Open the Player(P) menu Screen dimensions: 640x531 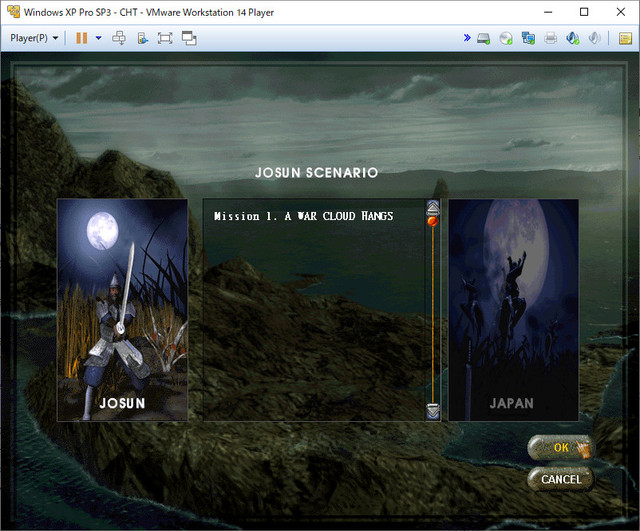tap(34, 38)
